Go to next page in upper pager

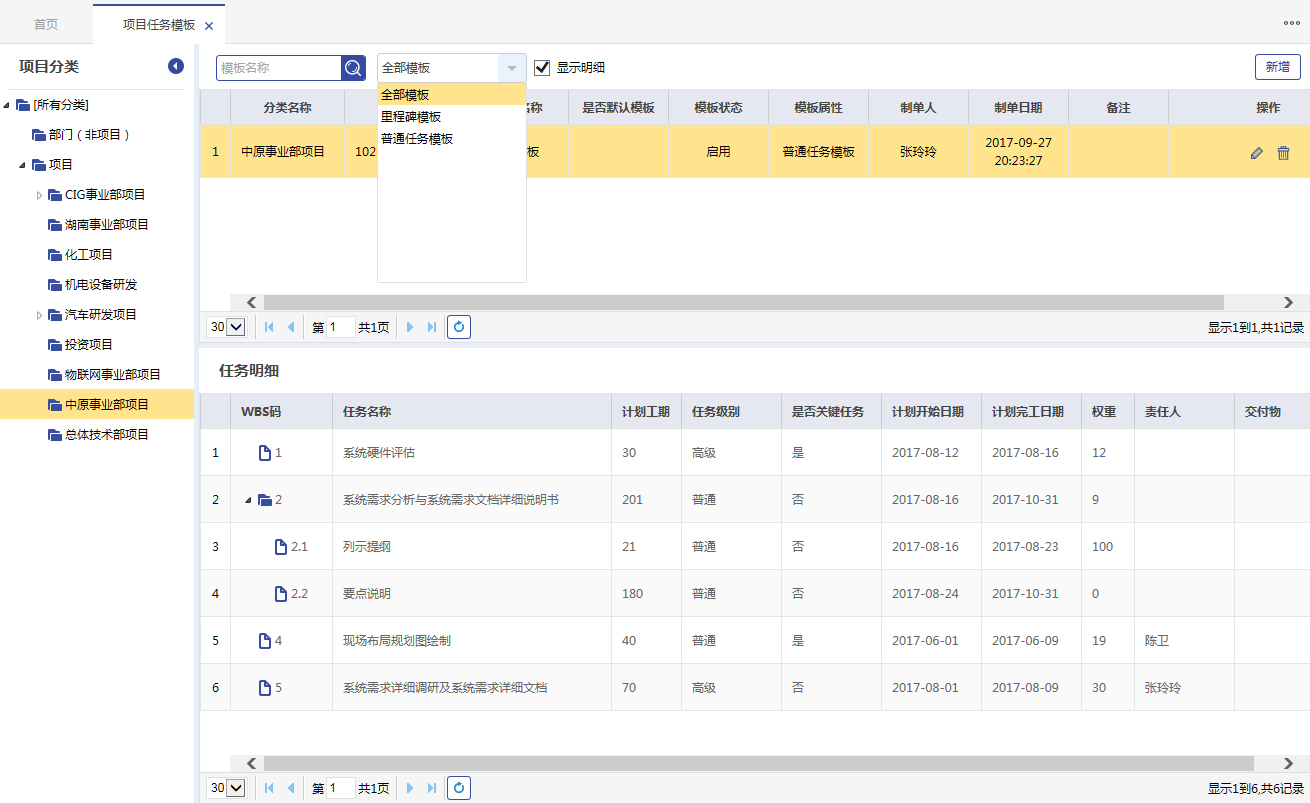410,327
